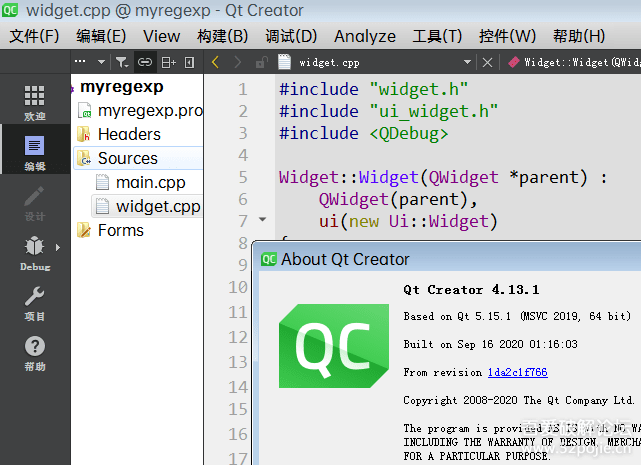
Task: Close the widget.cpp document with X
Action: click(x=488, y=62)
